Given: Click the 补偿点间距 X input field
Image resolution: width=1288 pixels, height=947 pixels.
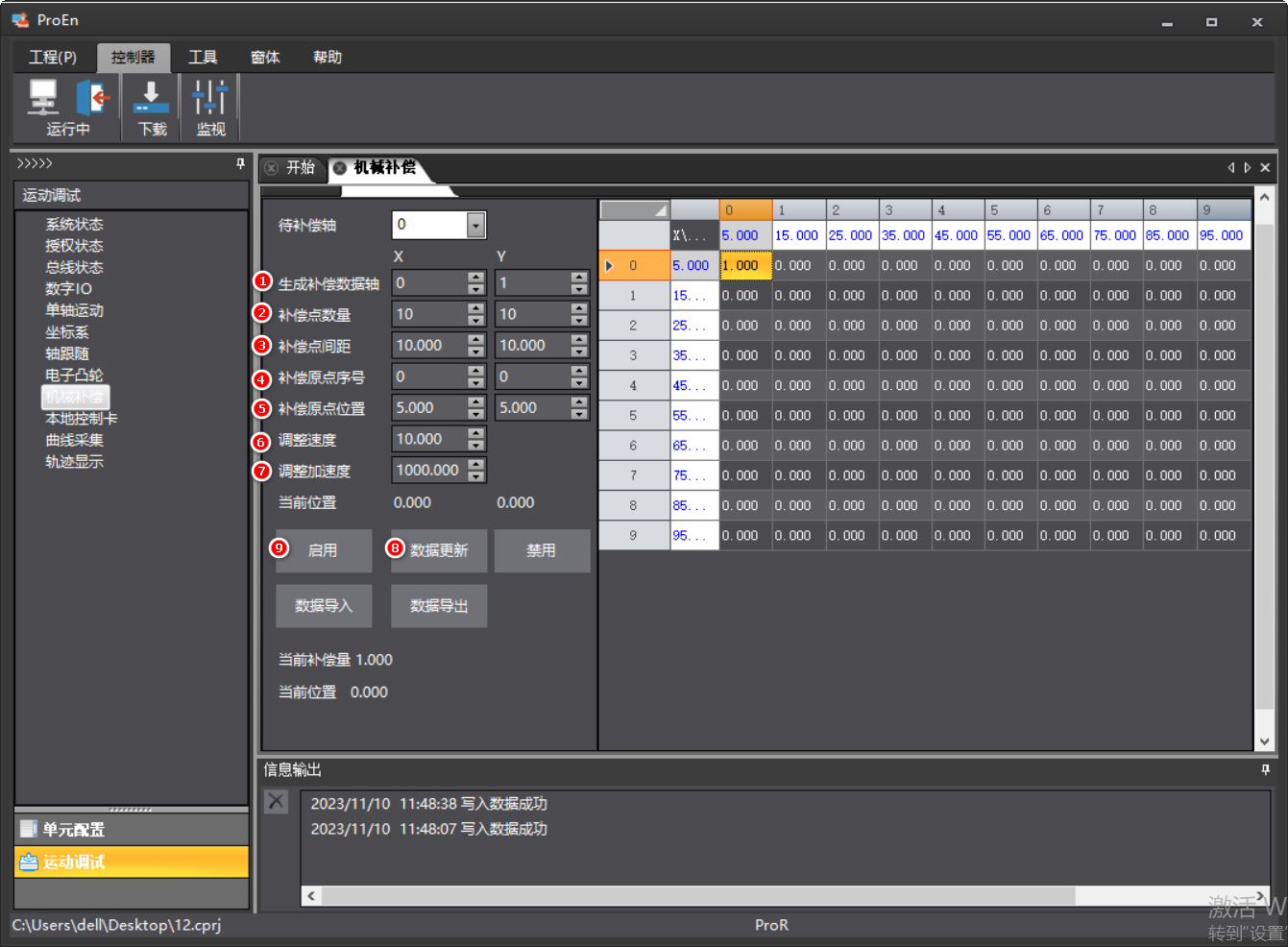Looking at the screenshot, I should pos(429,346).
